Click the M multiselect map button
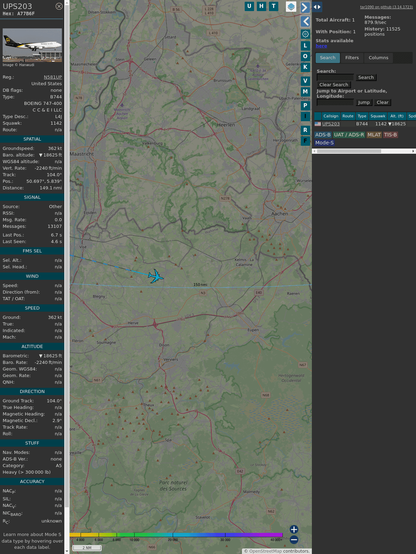Screen dimensions: 416x554 [x=305, y=92]
